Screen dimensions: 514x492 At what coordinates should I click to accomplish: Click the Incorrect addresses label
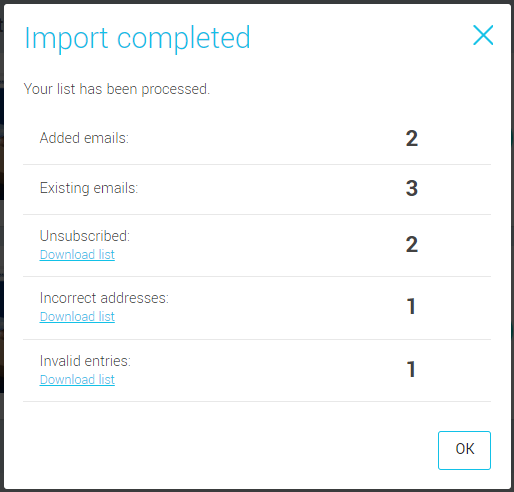click(x=104, y=298)
